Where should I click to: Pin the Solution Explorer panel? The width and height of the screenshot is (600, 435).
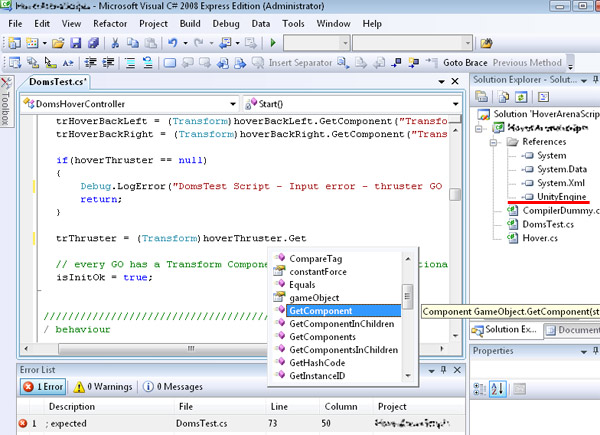click(595, 80)
